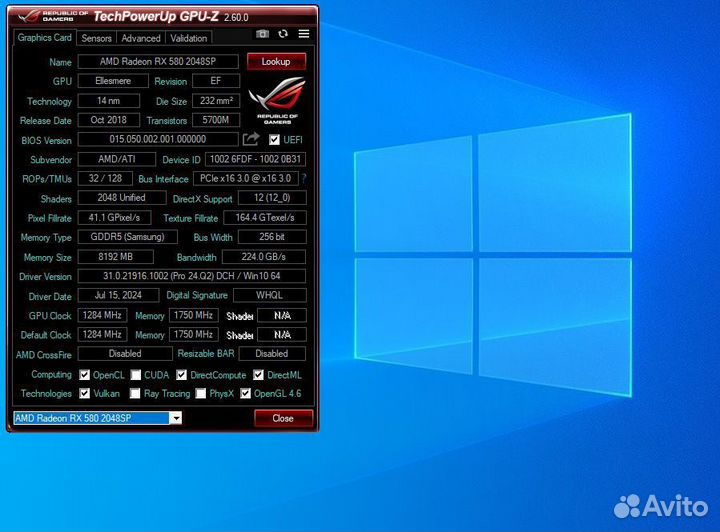Click the Lookup button
The height and width of the screenshot is (532, 720).
click(276, 62)
